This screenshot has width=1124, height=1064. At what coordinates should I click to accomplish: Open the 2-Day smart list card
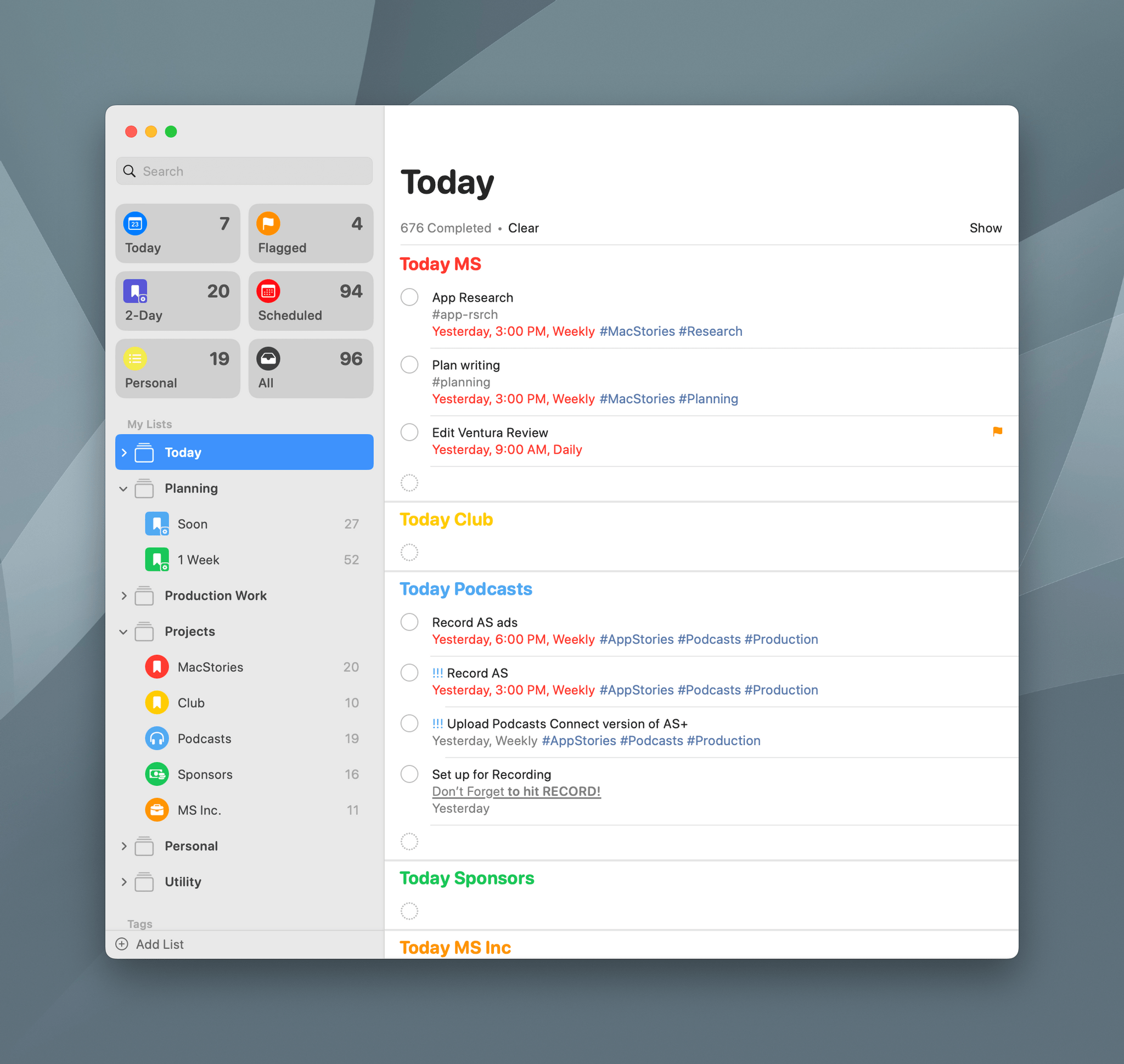click(178, 301)
